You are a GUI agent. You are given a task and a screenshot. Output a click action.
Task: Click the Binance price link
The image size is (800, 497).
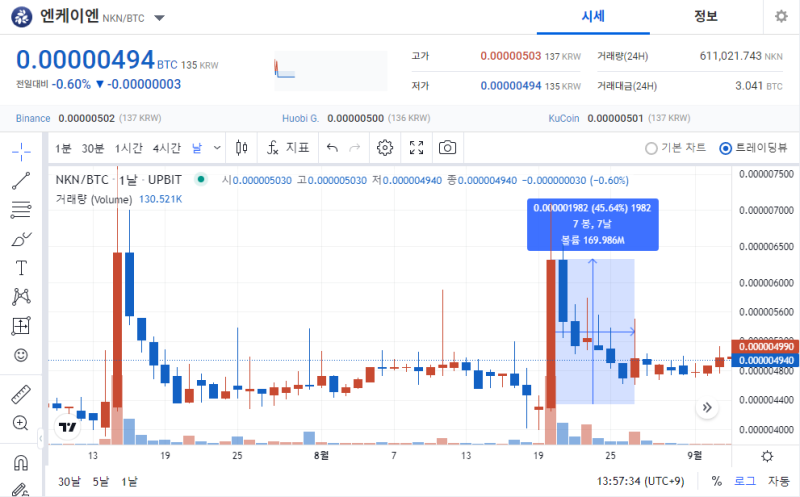(33, 118)
